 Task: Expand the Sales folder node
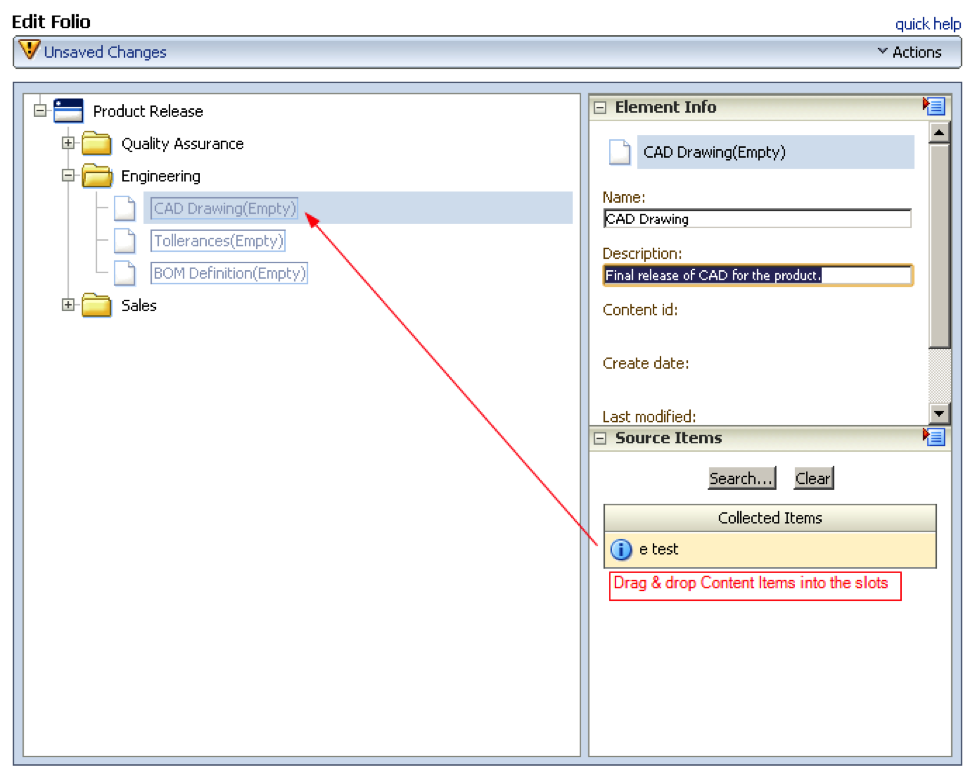tap(68, 305)
